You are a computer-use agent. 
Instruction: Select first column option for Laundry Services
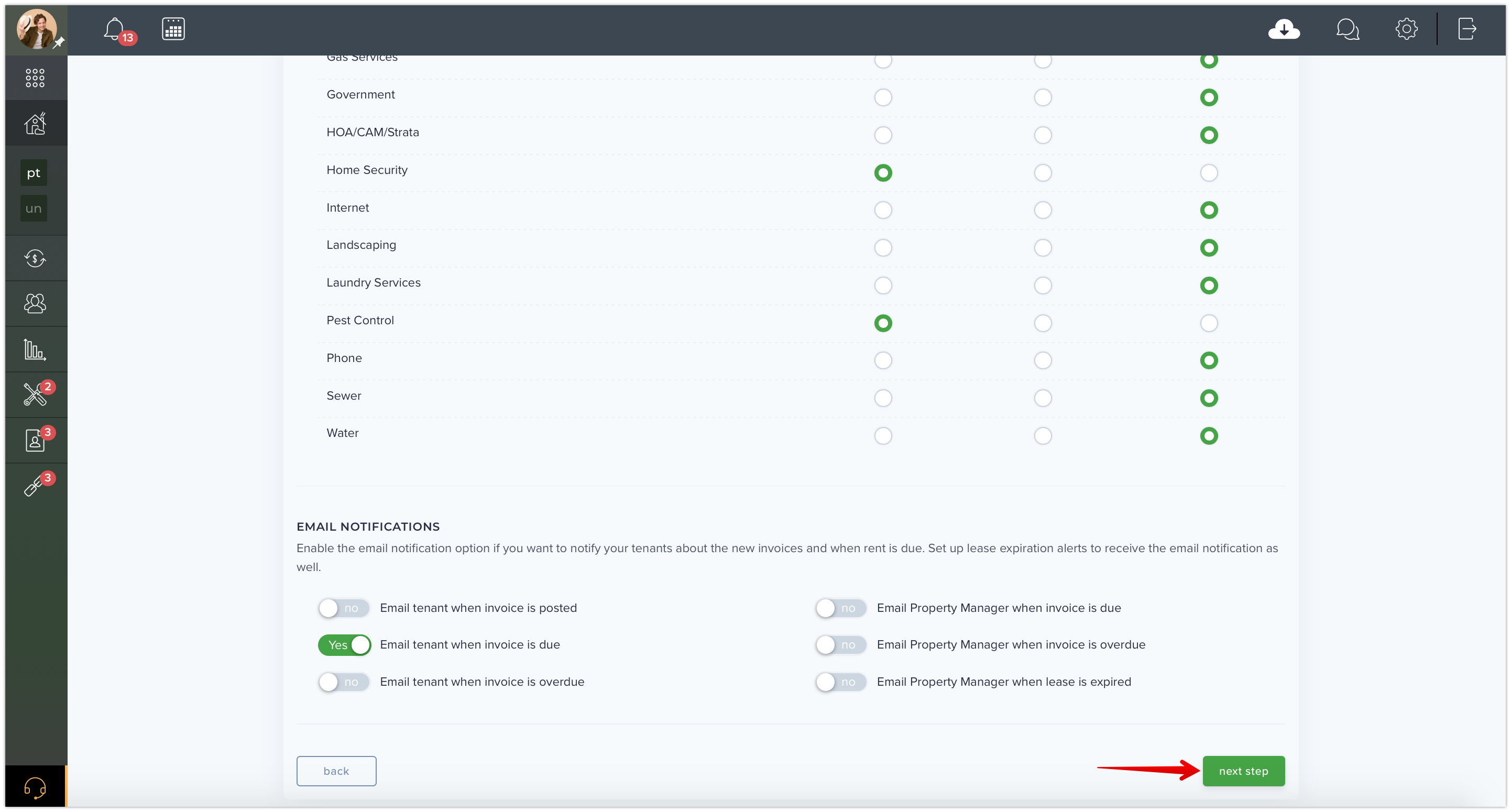click(x=883, y=285)
